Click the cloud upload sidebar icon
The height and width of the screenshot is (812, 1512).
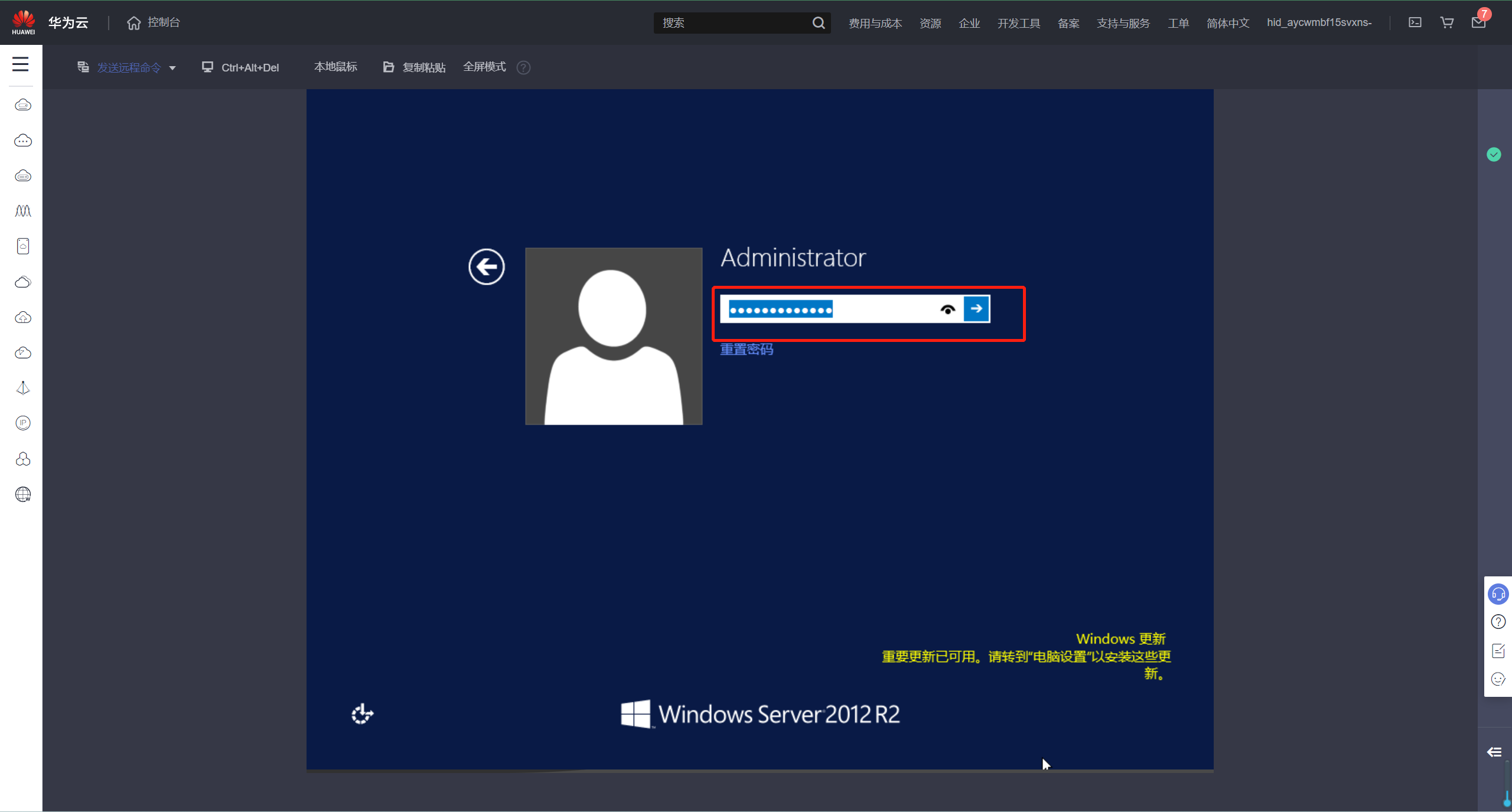(23, 317)
